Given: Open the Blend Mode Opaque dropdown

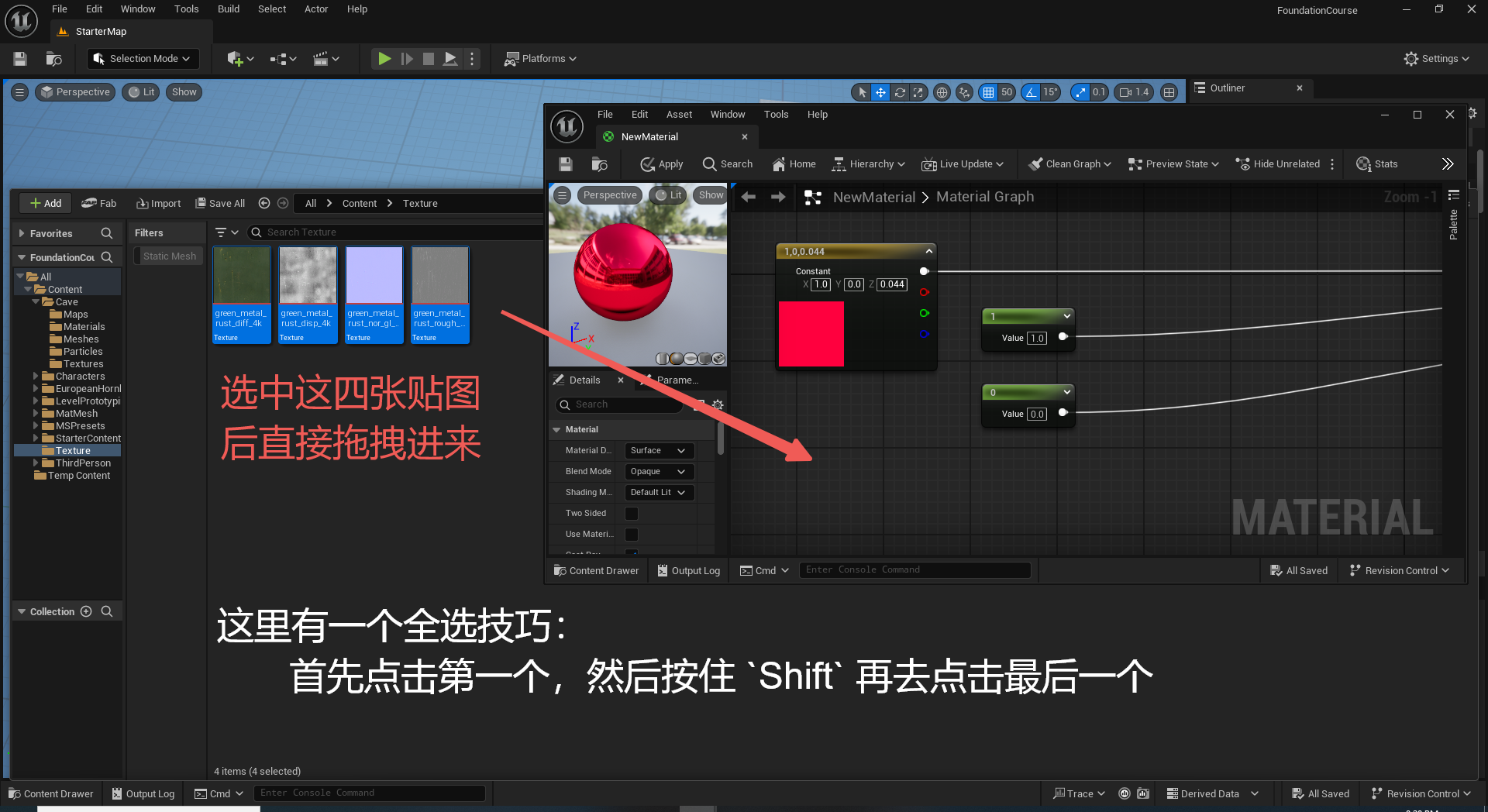Looking at the screenshot, I should click(x=659, y=472).
